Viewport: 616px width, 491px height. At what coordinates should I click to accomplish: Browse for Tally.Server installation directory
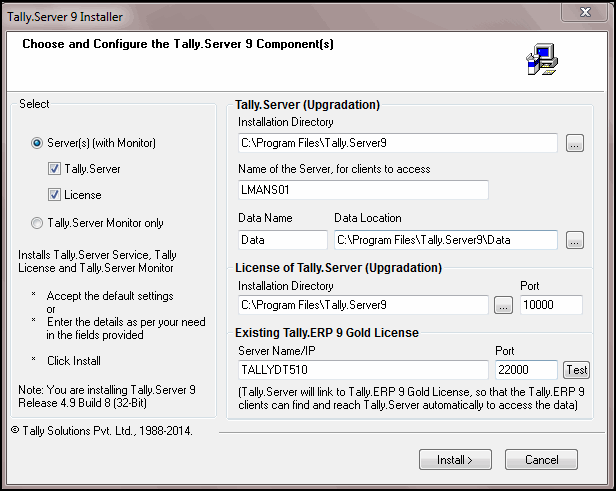tap(575, 143)
